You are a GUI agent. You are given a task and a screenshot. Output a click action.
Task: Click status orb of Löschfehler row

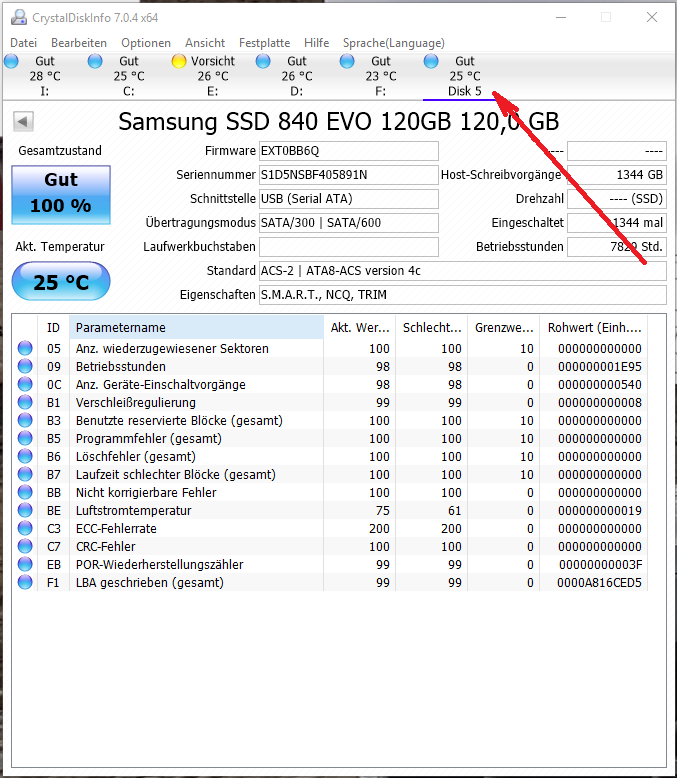(25, 456)
